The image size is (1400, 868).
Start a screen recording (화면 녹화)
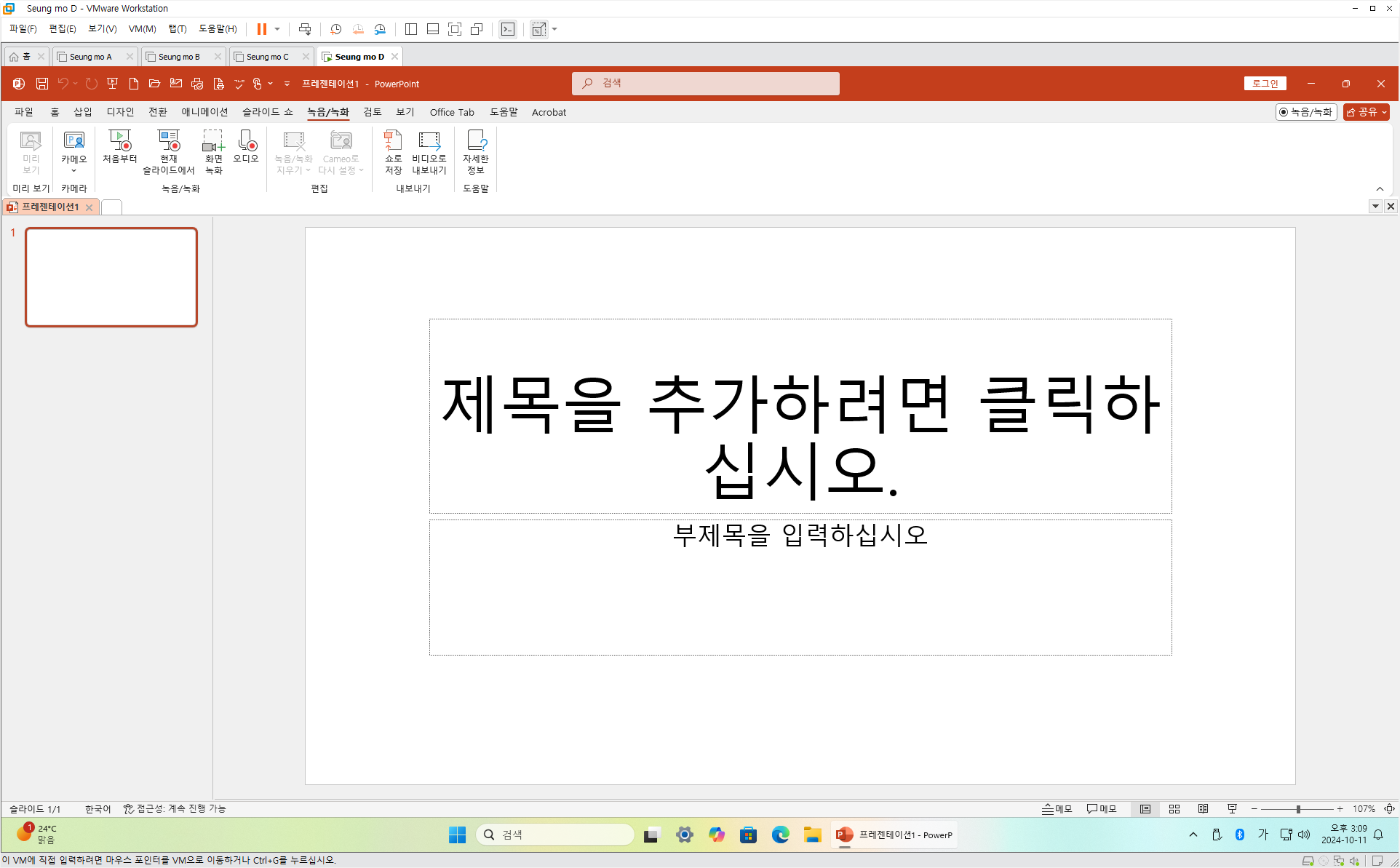(213, 151)
